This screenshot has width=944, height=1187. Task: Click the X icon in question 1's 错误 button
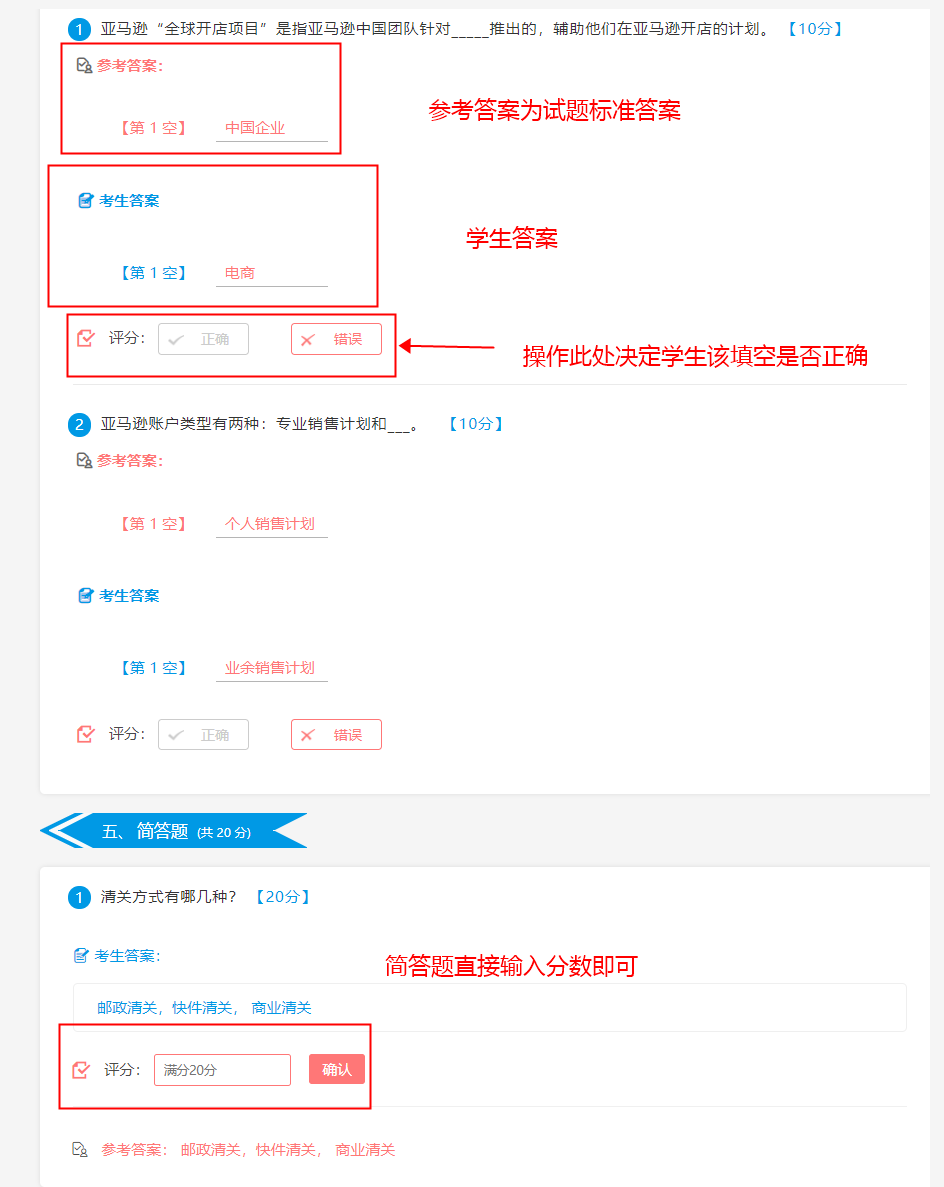[307, 340]
